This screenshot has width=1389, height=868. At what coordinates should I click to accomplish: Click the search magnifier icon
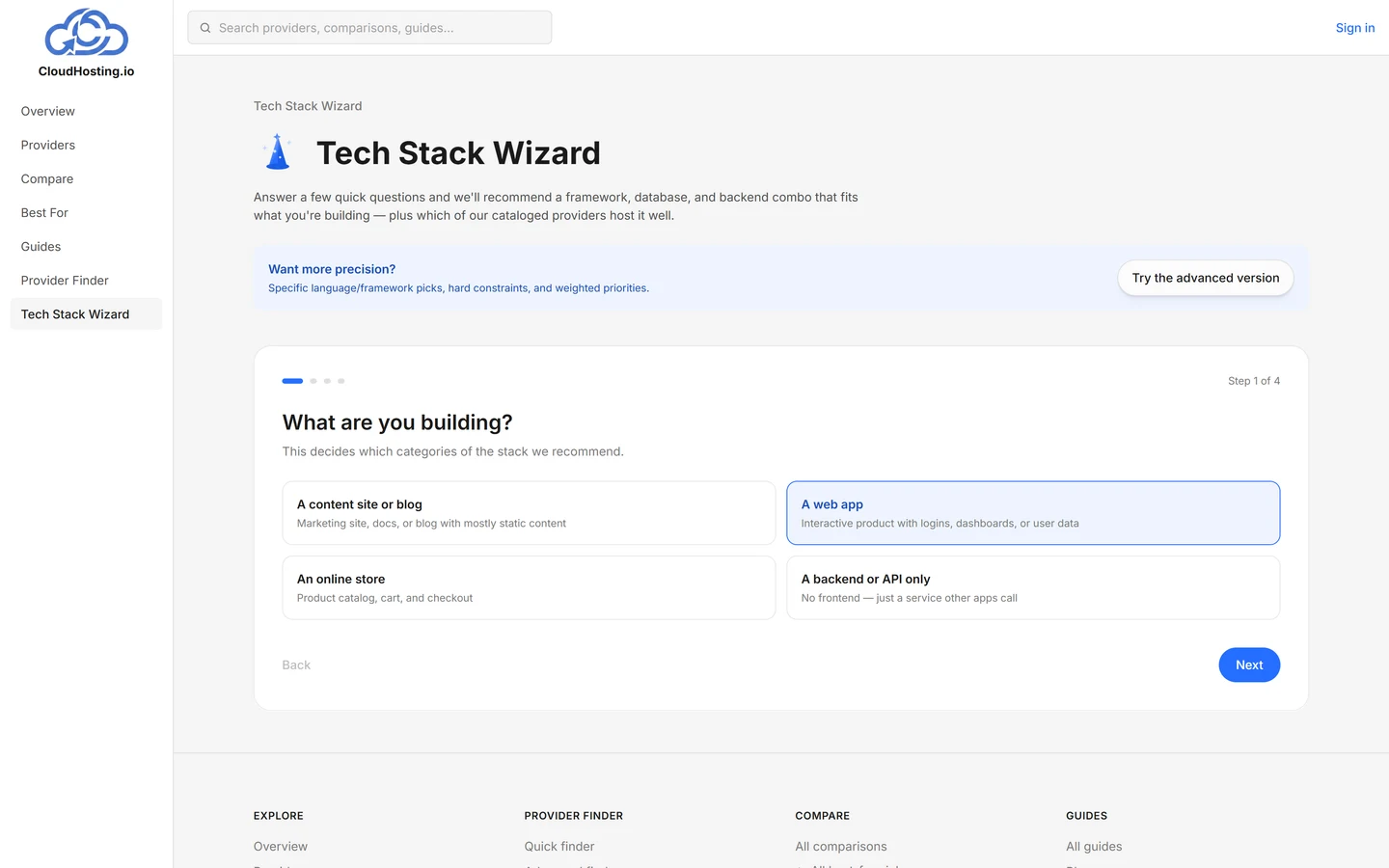pyautogui.click(x=205, y=28)
